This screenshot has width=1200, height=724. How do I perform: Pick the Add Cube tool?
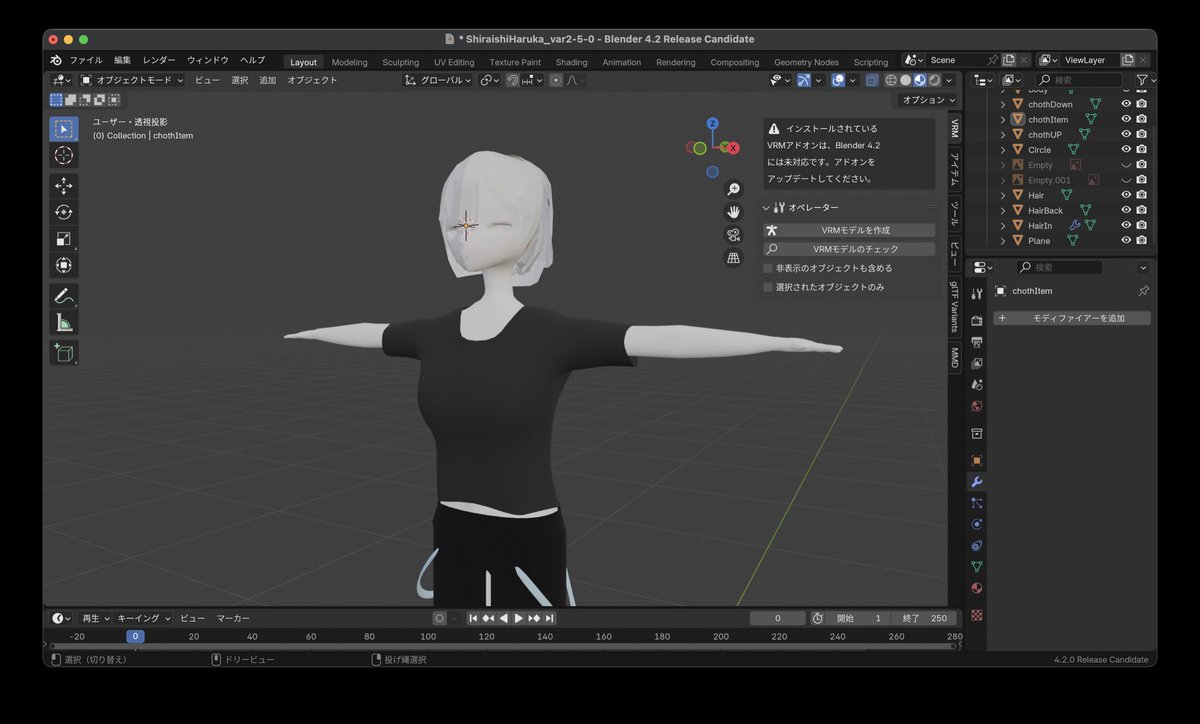(x=64, y=352)
